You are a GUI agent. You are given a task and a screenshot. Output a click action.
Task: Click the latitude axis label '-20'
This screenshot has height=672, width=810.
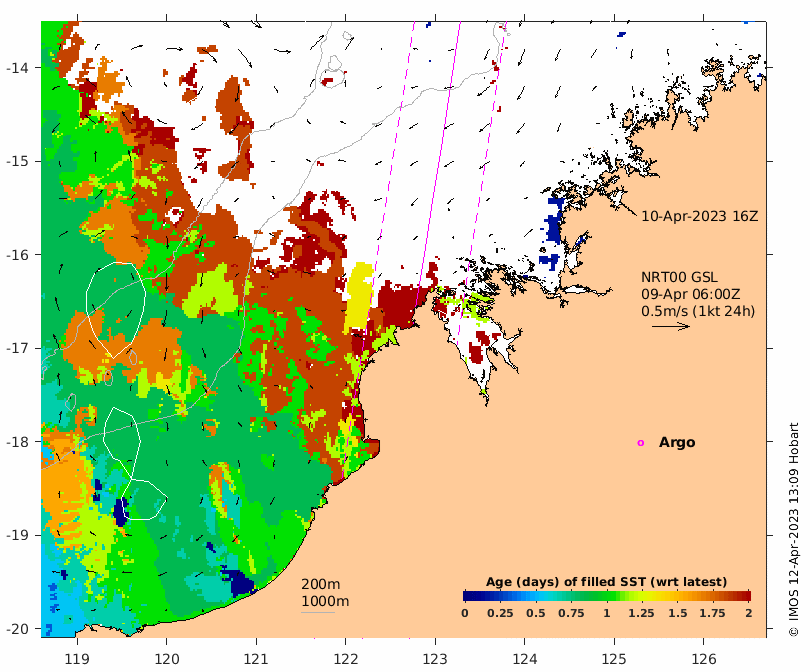click(x=17, y=629)
